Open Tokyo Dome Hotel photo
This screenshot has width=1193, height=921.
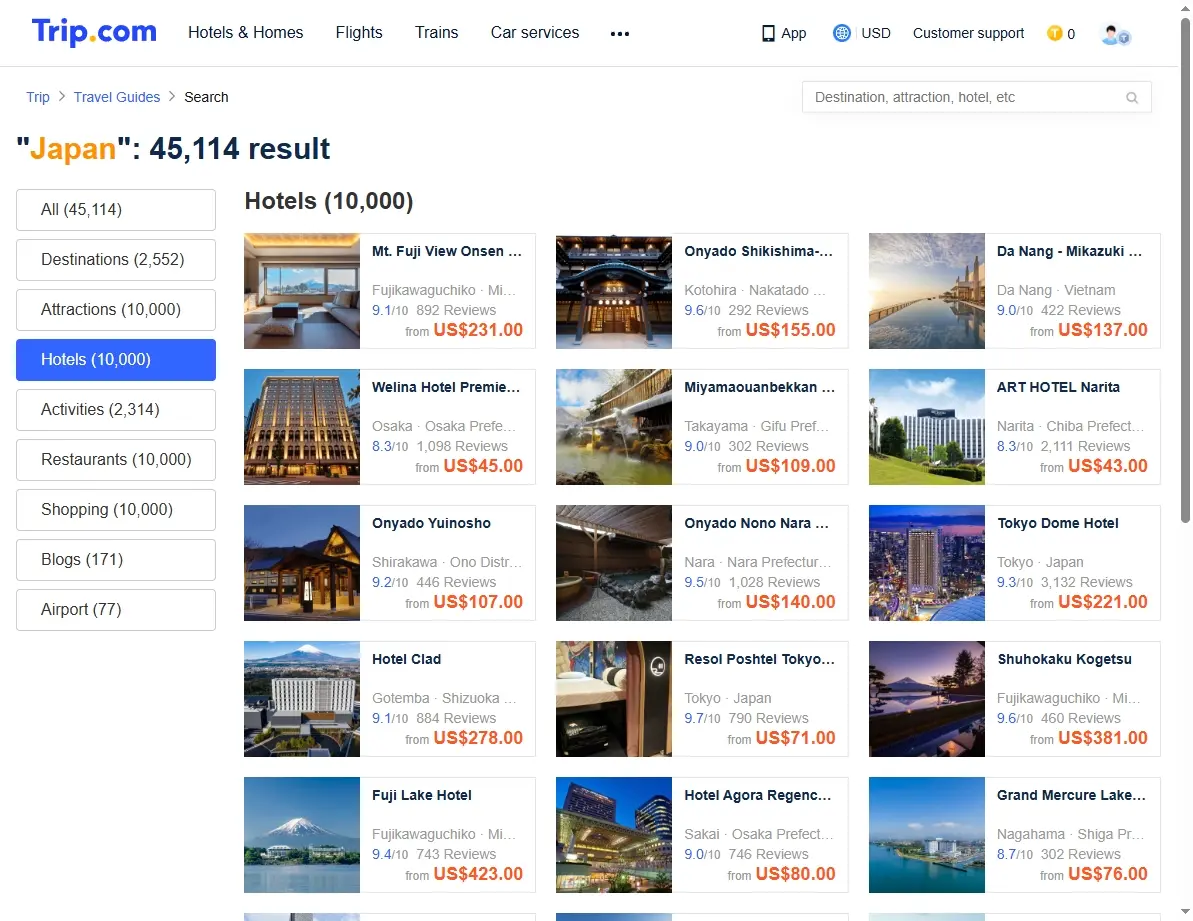coord(926,563)
